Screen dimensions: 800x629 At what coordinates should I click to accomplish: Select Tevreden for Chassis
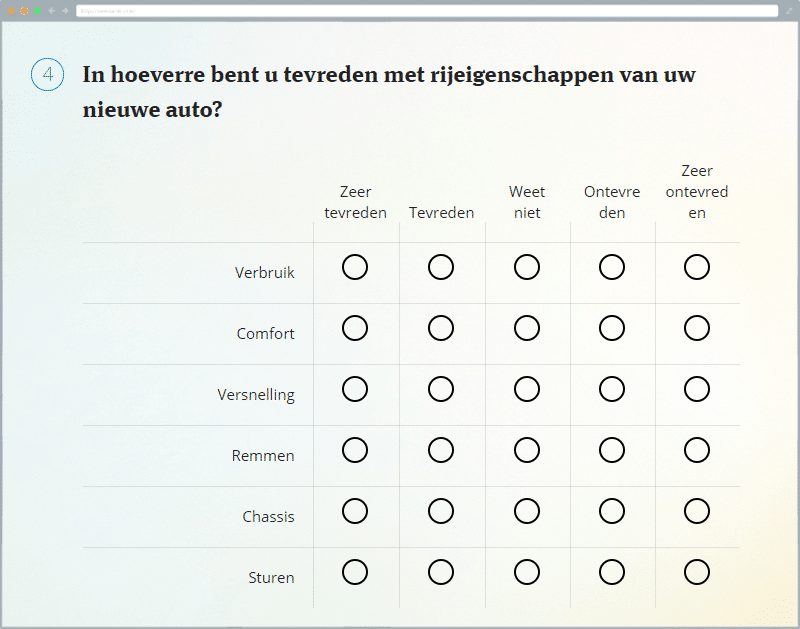[x=441, y=511]
